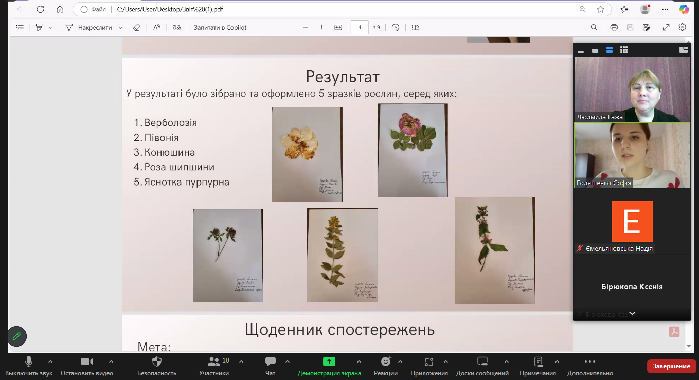Open Zoom Security shield menu
Image resolution: width=699 pixels, height=380 pixels.
[x=156, y=366]
